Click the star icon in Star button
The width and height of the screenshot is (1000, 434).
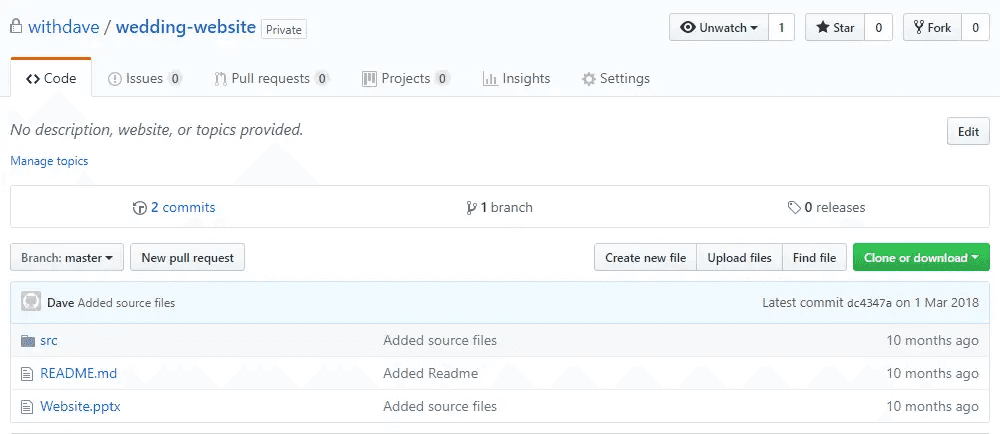click(x=823, y=27)
